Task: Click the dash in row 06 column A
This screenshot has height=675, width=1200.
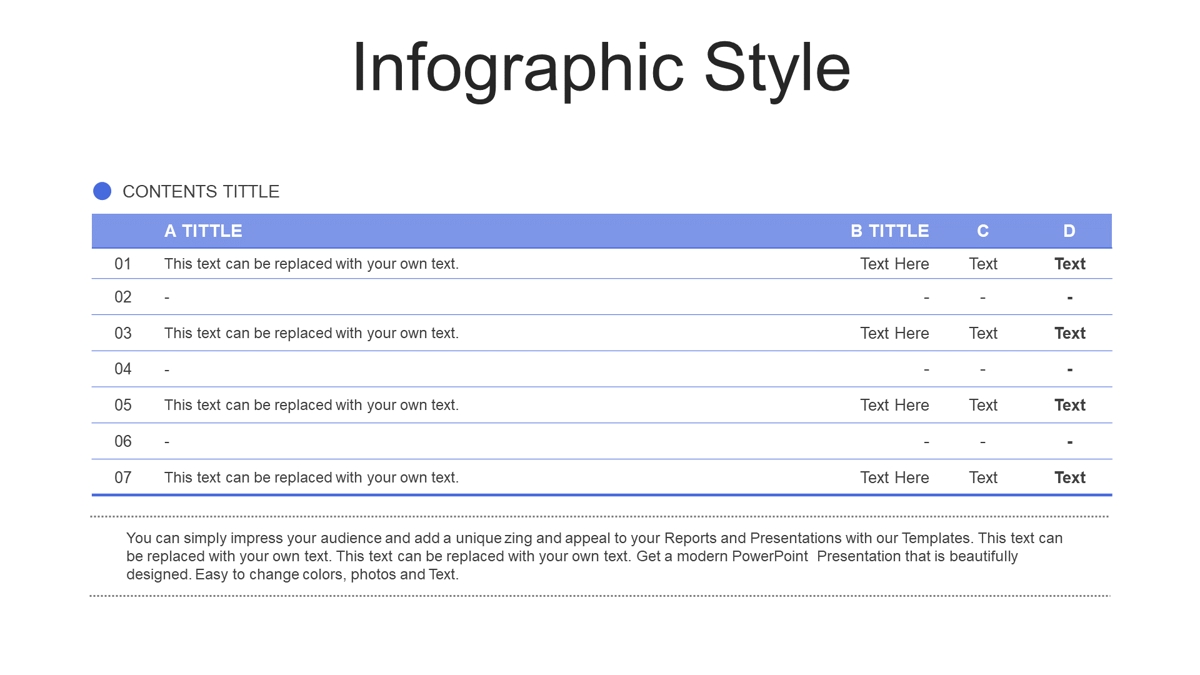Action: (x=167, y=442)
